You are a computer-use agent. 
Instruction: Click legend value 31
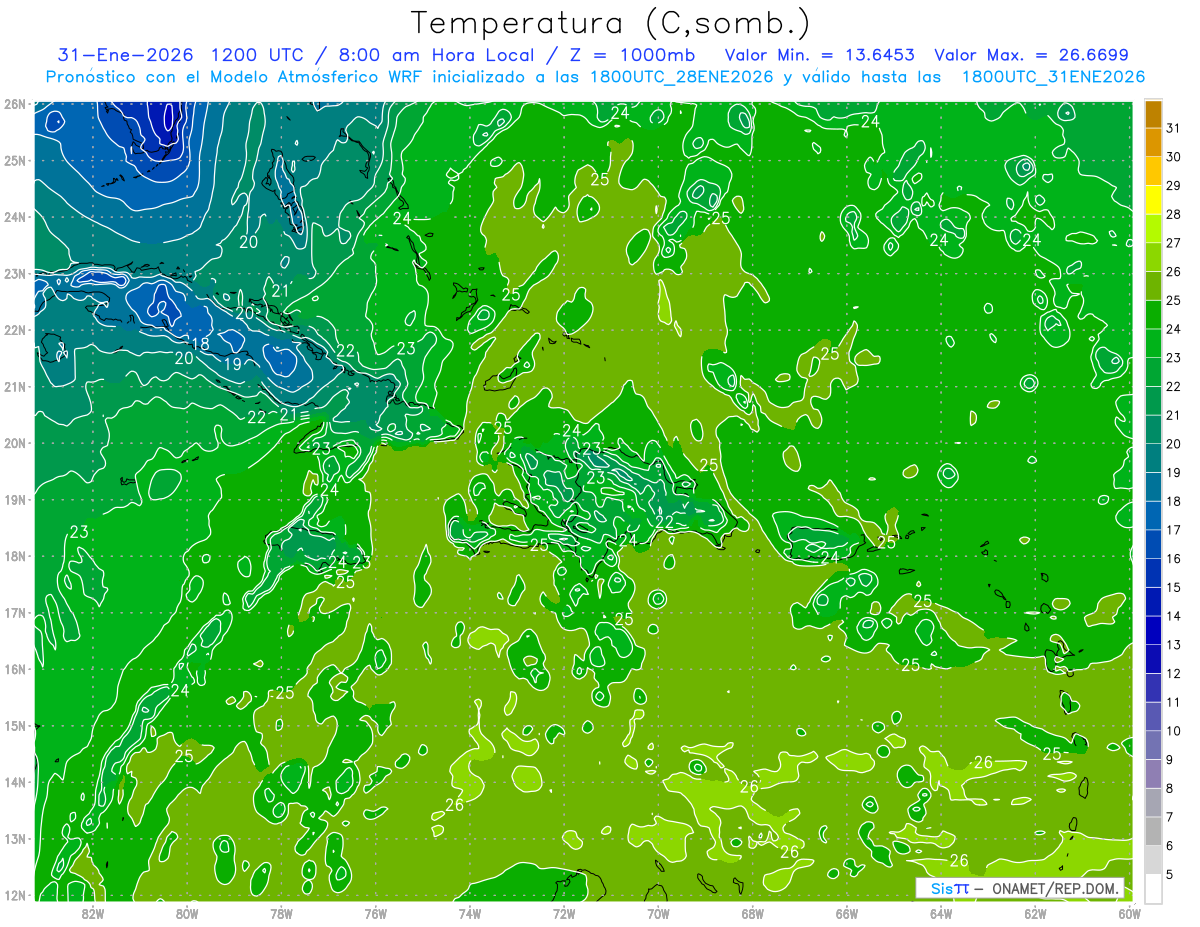tap(1173, 129)
